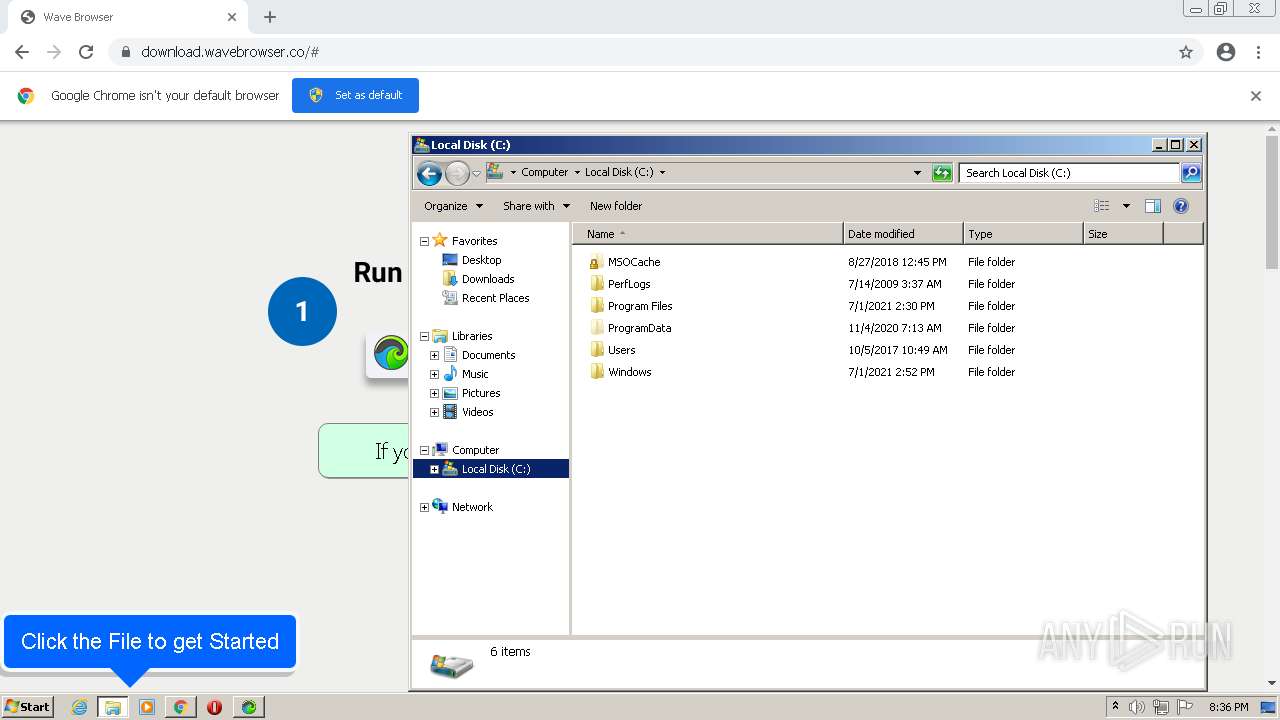This screenshot has height=720, width=1280.
Task: Open Explorer help icon
Action: coord(1181,206)
